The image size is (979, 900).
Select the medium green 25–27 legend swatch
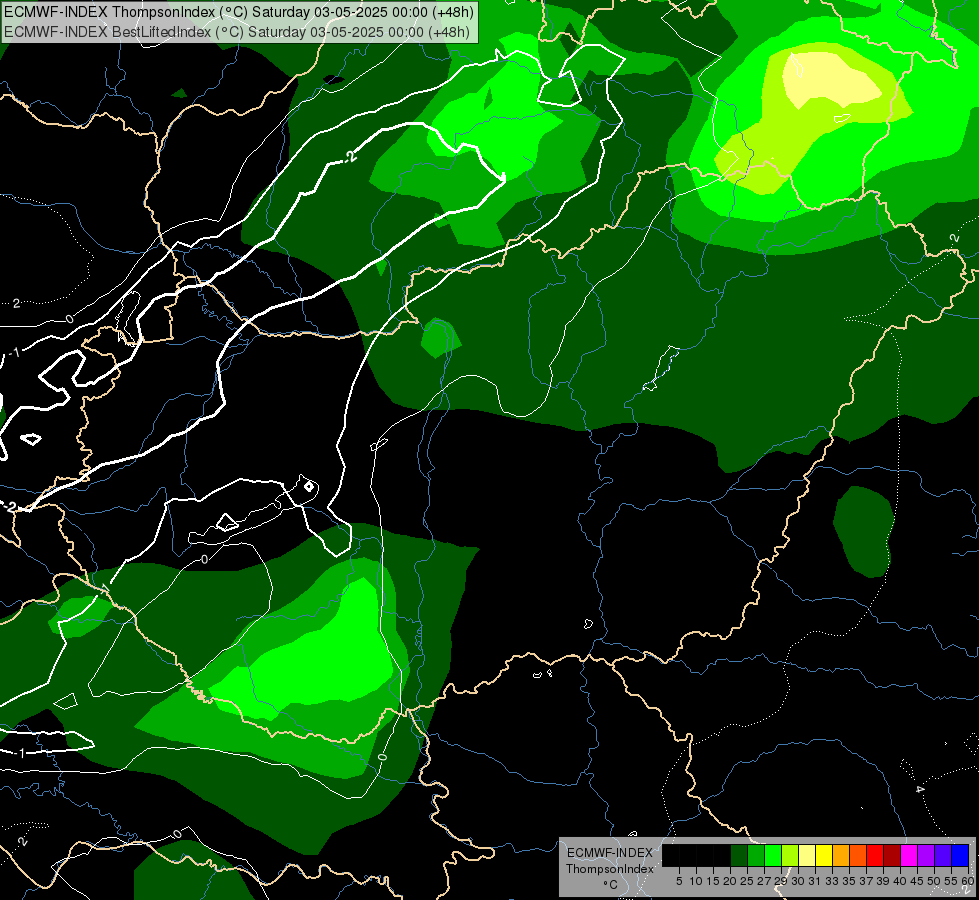(x=756, y=855)
